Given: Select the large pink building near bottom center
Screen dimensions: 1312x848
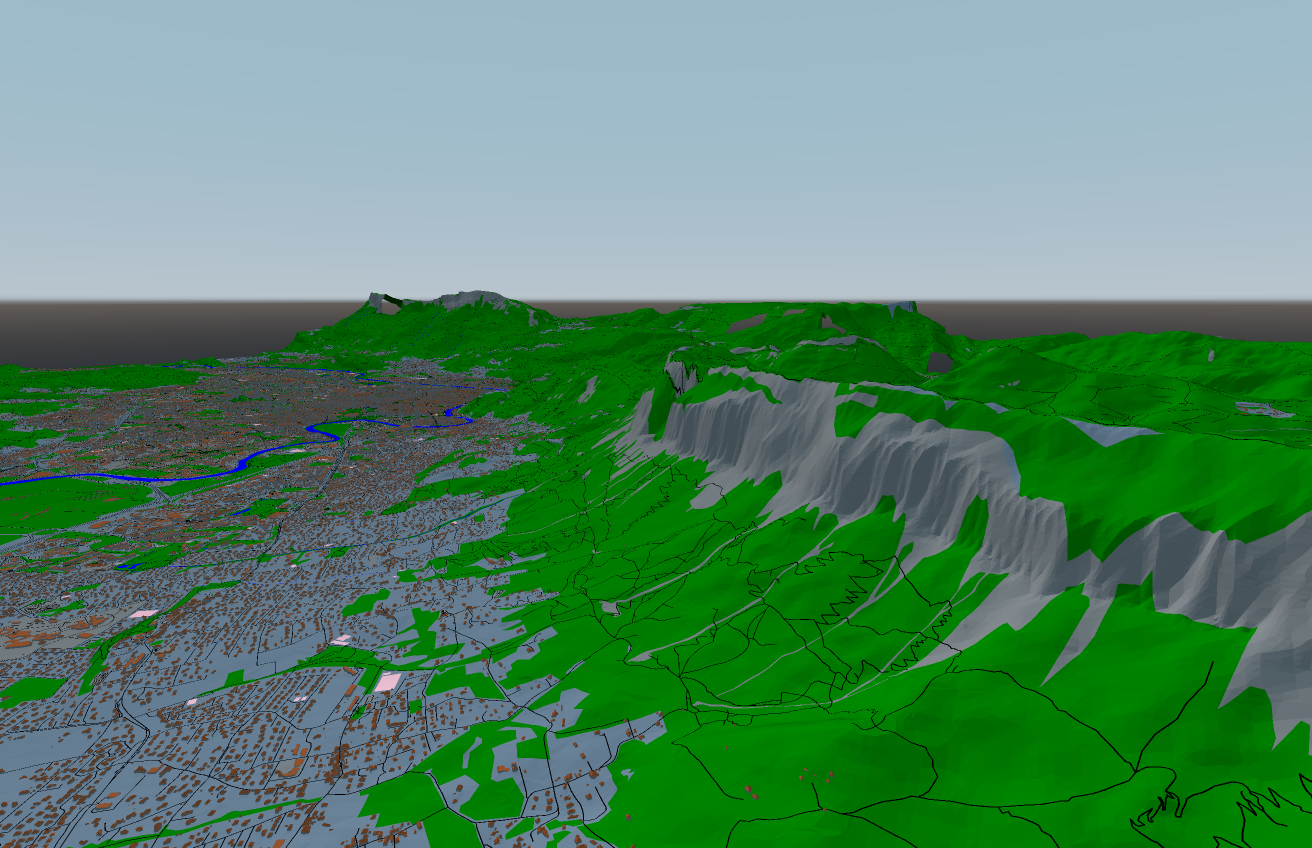Looking at the screenshot, I should pos(387,682).
